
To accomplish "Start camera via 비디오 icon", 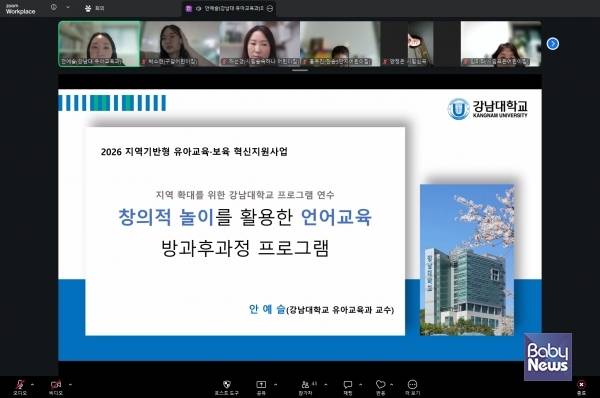I will point(56,384).
